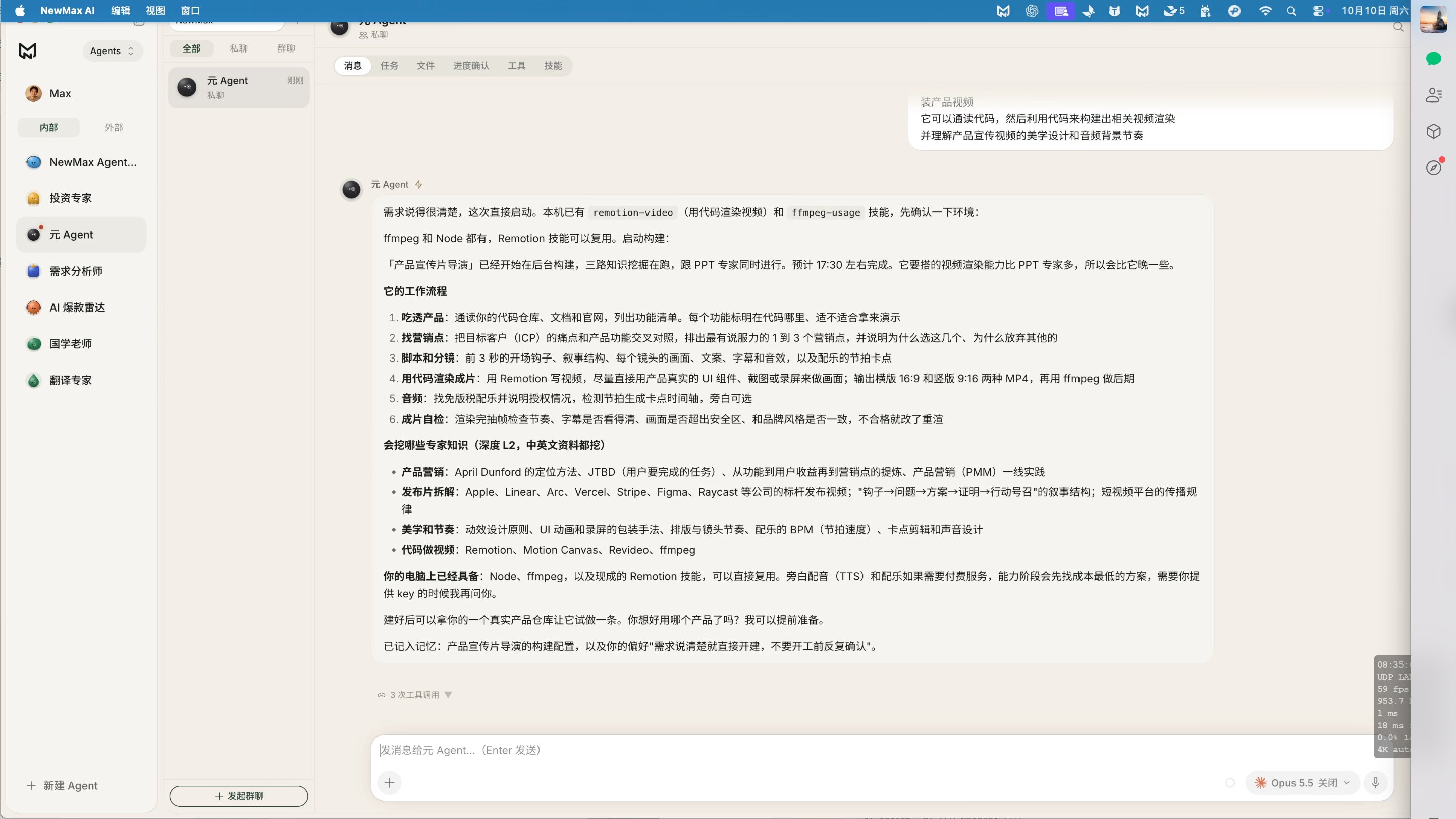Open the Agents dropdown selector
The height and width of the screenshot is (819, 1456).
112,51
